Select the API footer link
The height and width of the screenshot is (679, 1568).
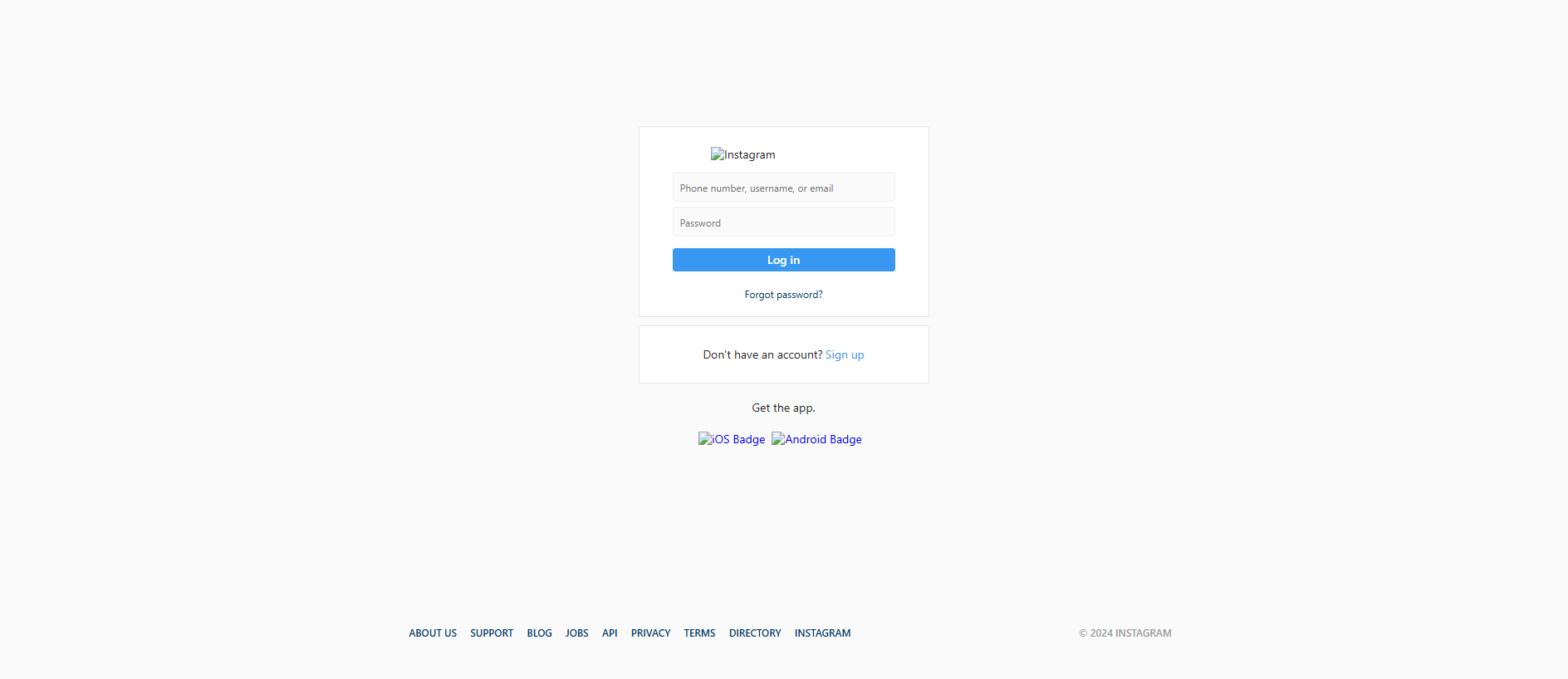pos(610,633)
